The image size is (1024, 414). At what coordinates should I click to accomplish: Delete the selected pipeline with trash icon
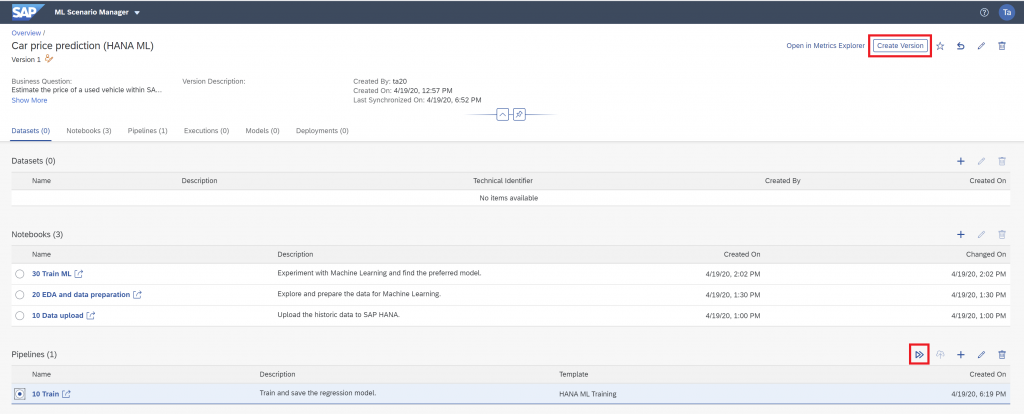[1002, 355]
